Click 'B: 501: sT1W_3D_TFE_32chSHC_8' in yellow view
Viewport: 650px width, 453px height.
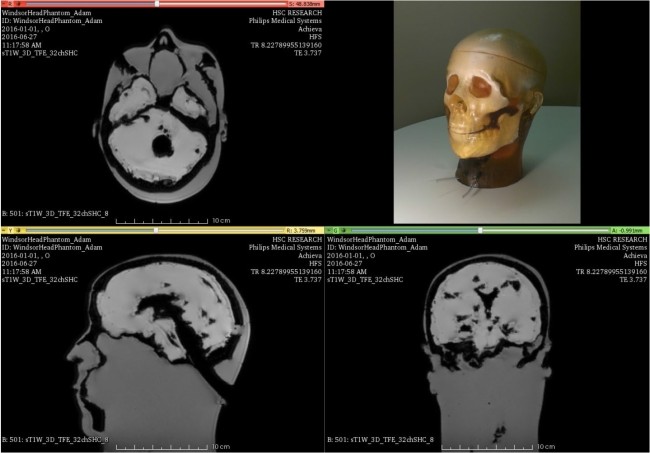tap(55, 440)
